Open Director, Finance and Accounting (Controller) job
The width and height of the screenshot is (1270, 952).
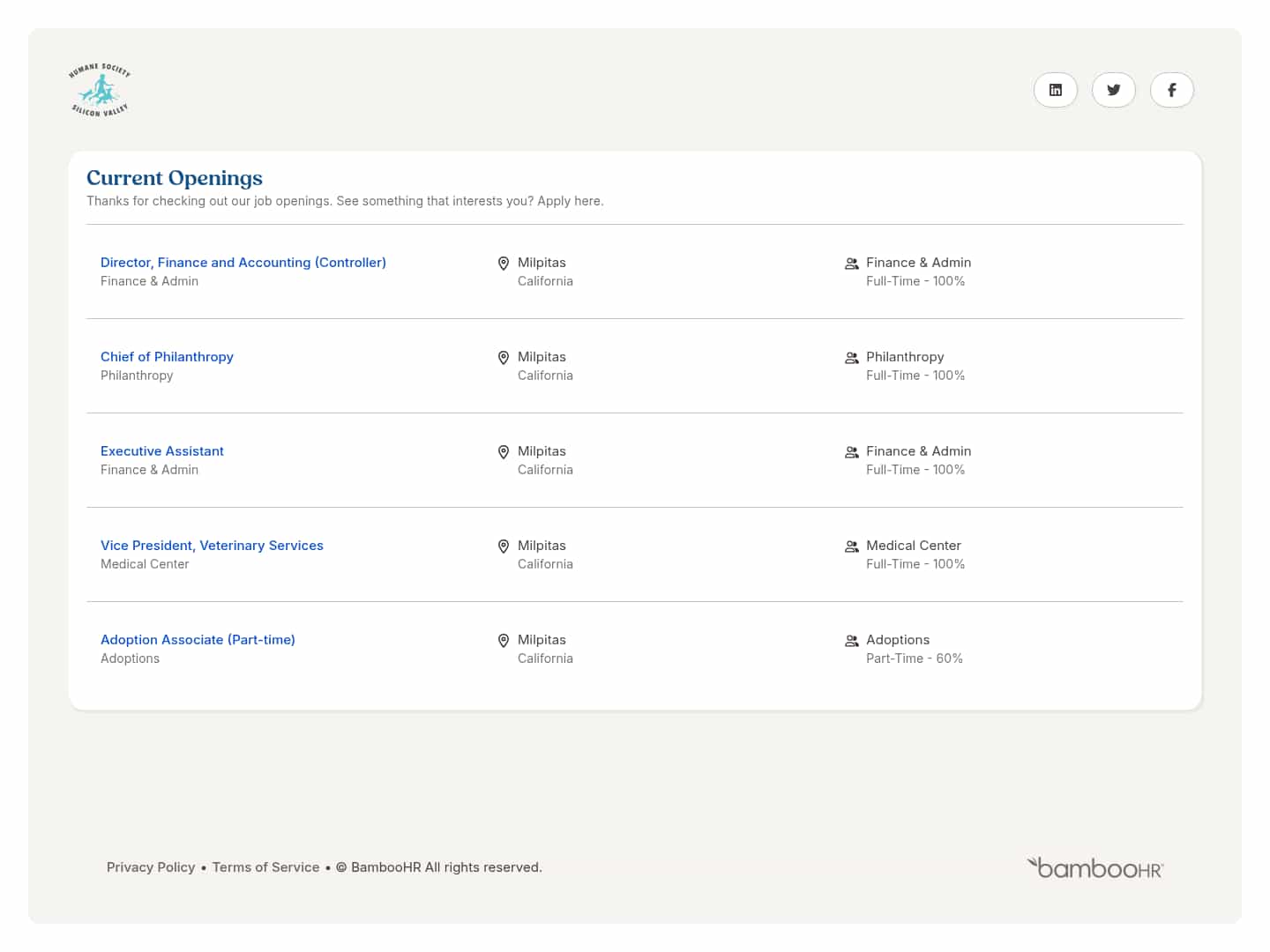click(243, 263)
